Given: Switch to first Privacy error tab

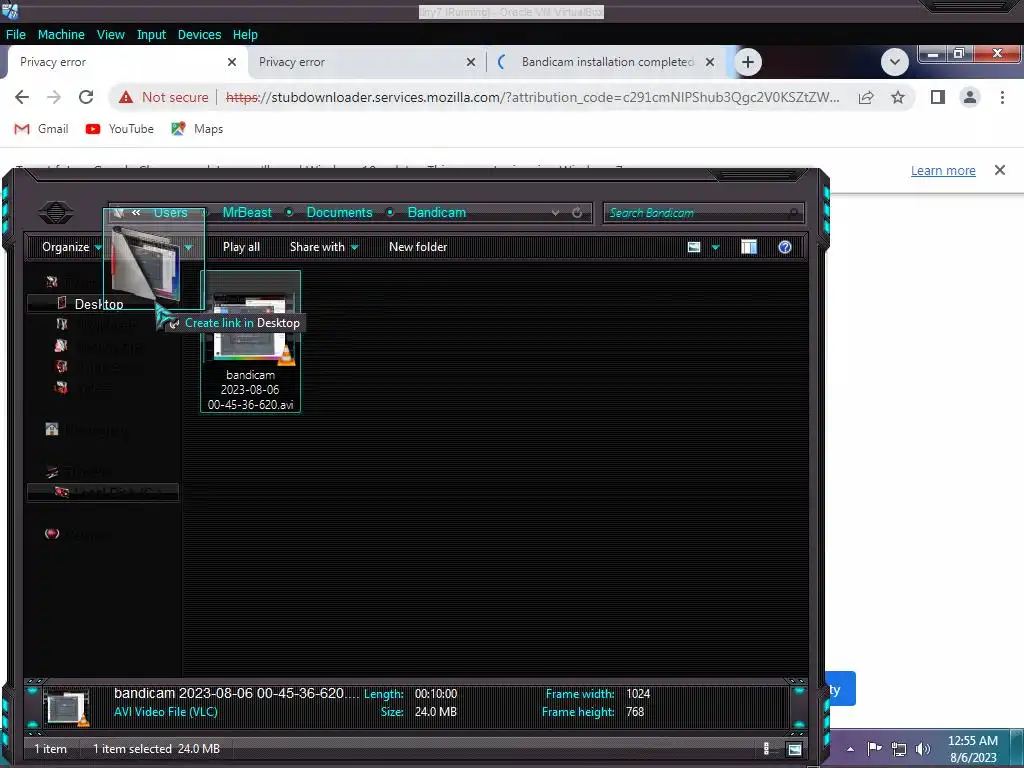Looking at the screenshot, I should pyautogui.click(x=124, y=62).
